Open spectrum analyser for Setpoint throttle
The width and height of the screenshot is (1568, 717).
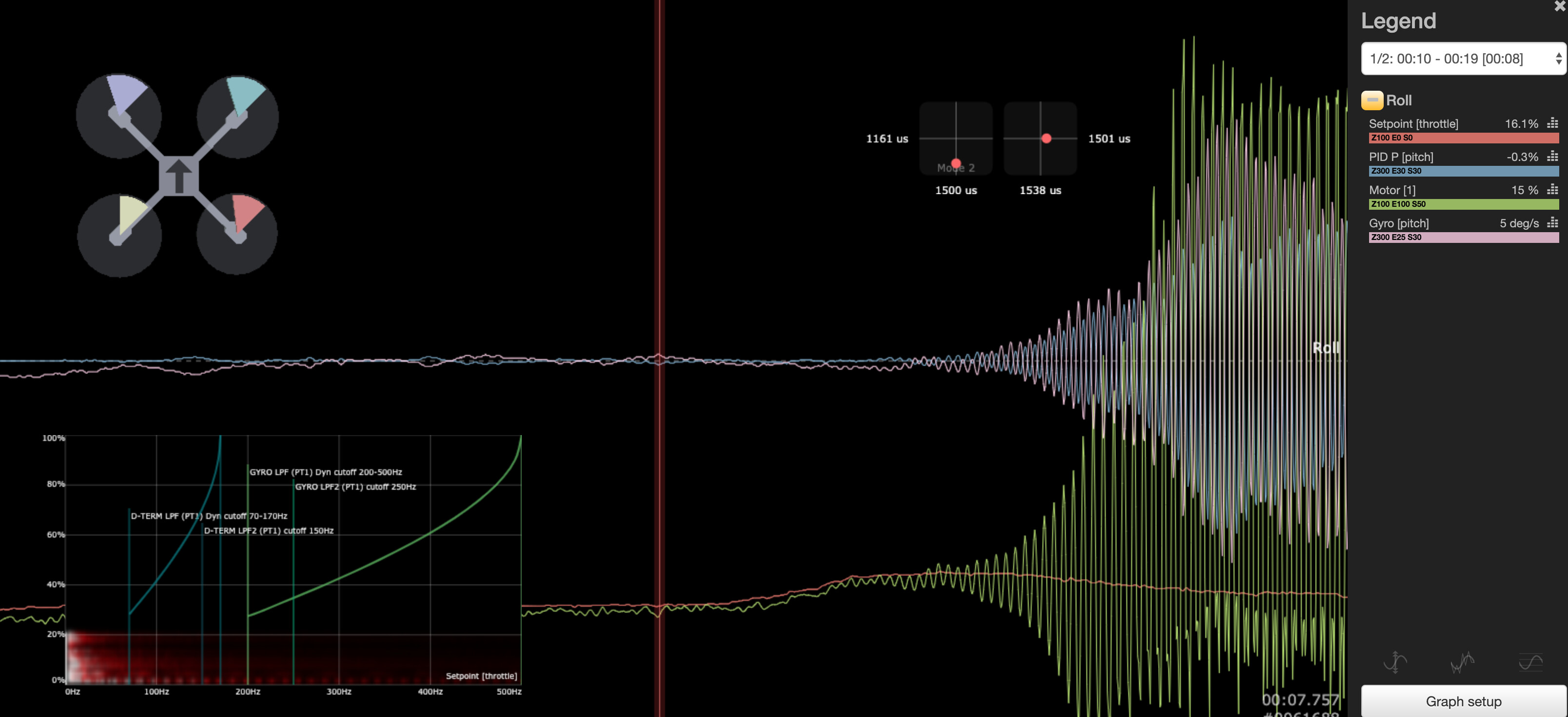1552,123
